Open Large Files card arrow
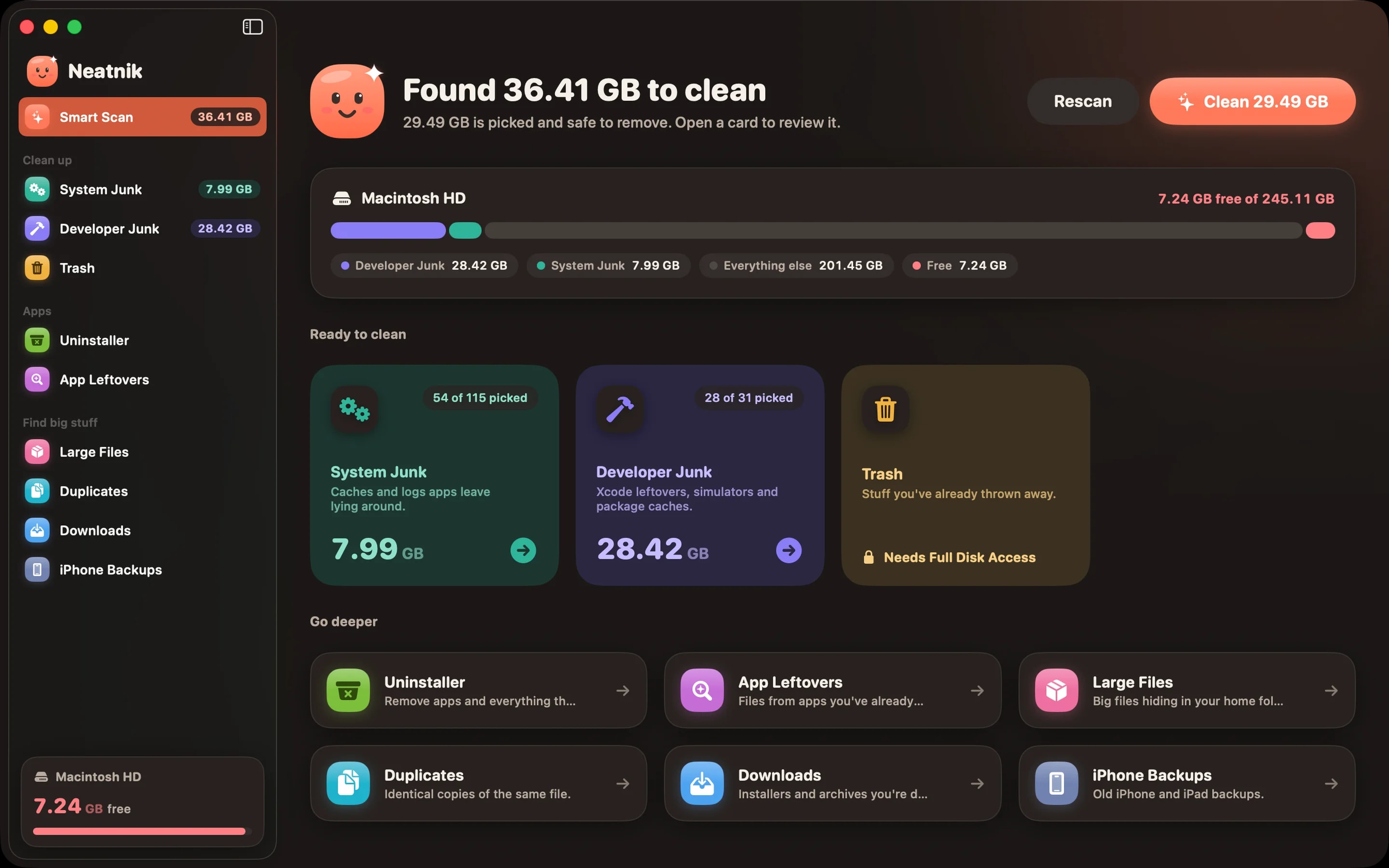 [x=1331, y=691]
